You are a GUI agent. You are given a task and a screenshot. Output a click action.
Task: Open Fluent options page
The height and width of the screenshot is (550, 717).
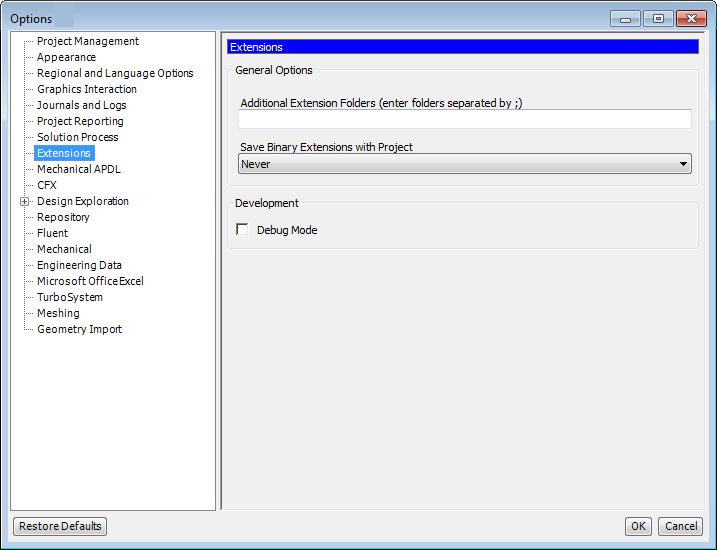[52, 233]
